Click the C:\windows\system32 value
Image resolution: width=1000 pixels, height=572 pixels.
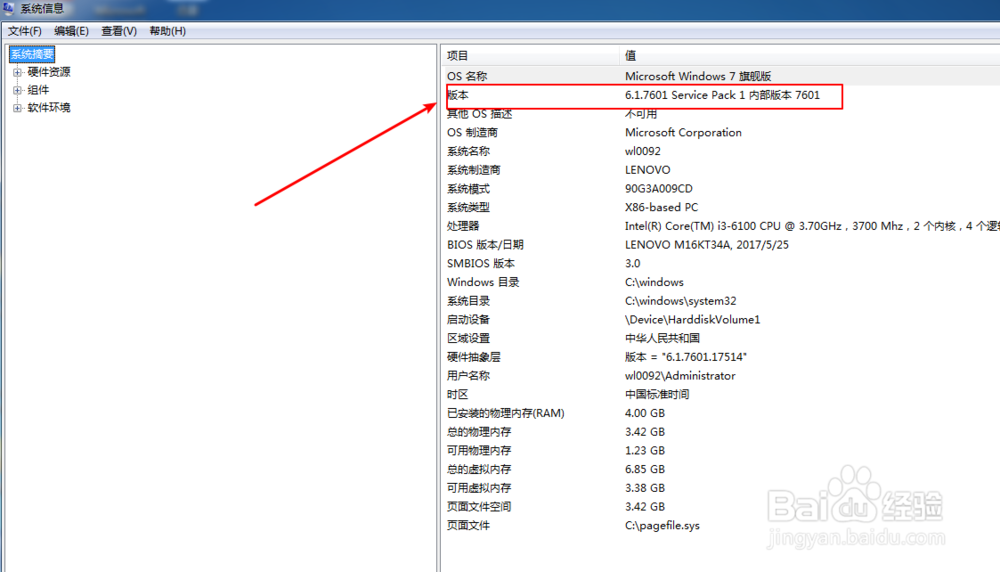[680, 301]
